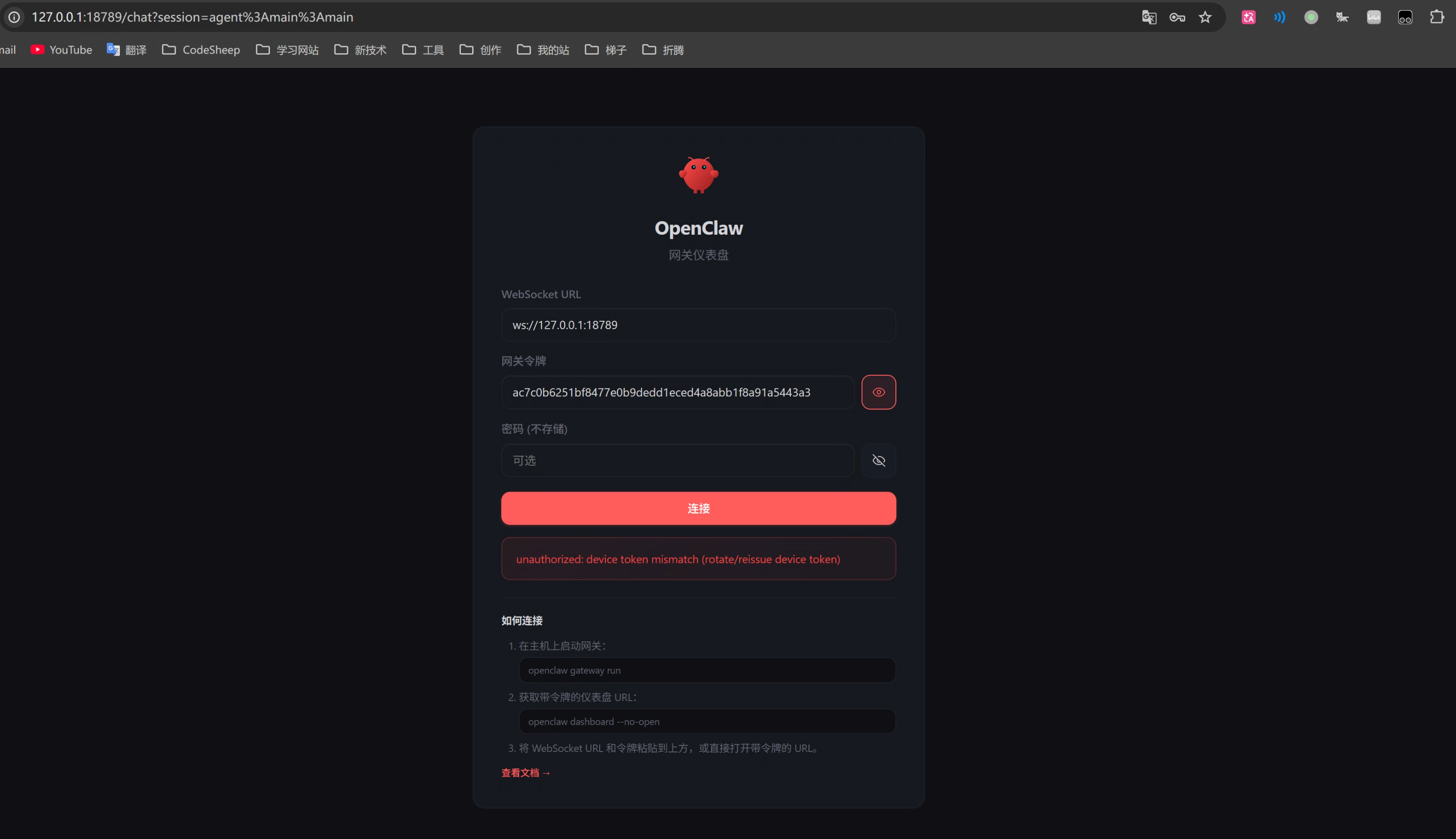
Task: Open the 学习网站 bookmark folder
Action: click(x=287, y=50)
